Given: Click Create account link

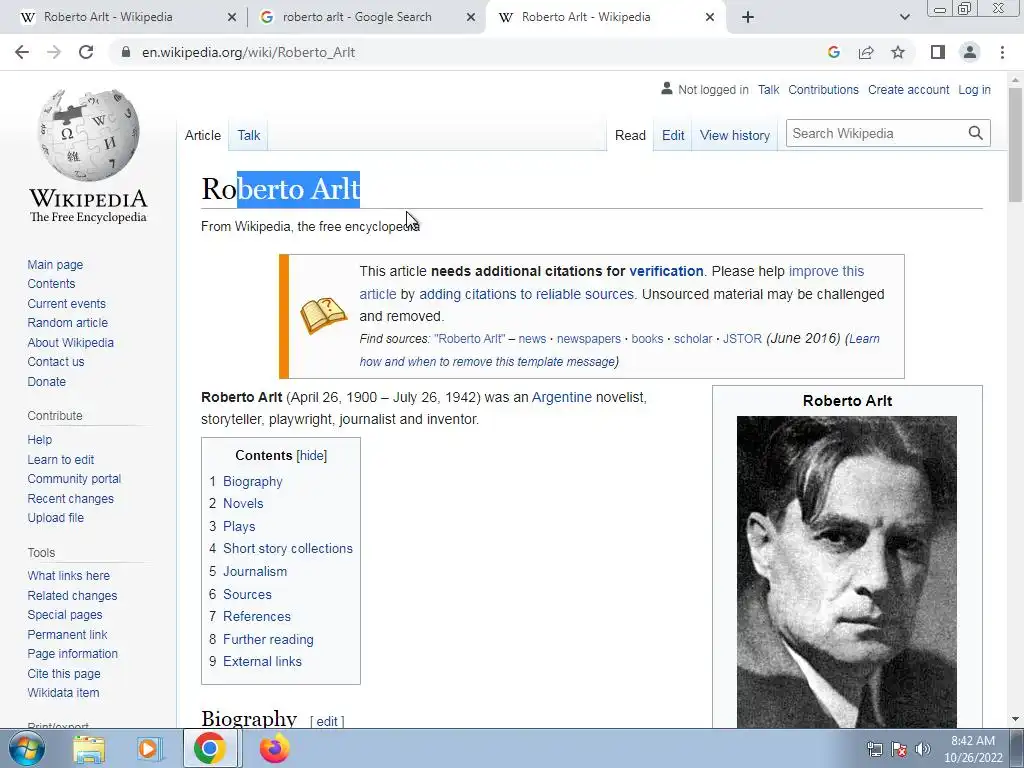Looking at the screenshot, I should (908, 89).
